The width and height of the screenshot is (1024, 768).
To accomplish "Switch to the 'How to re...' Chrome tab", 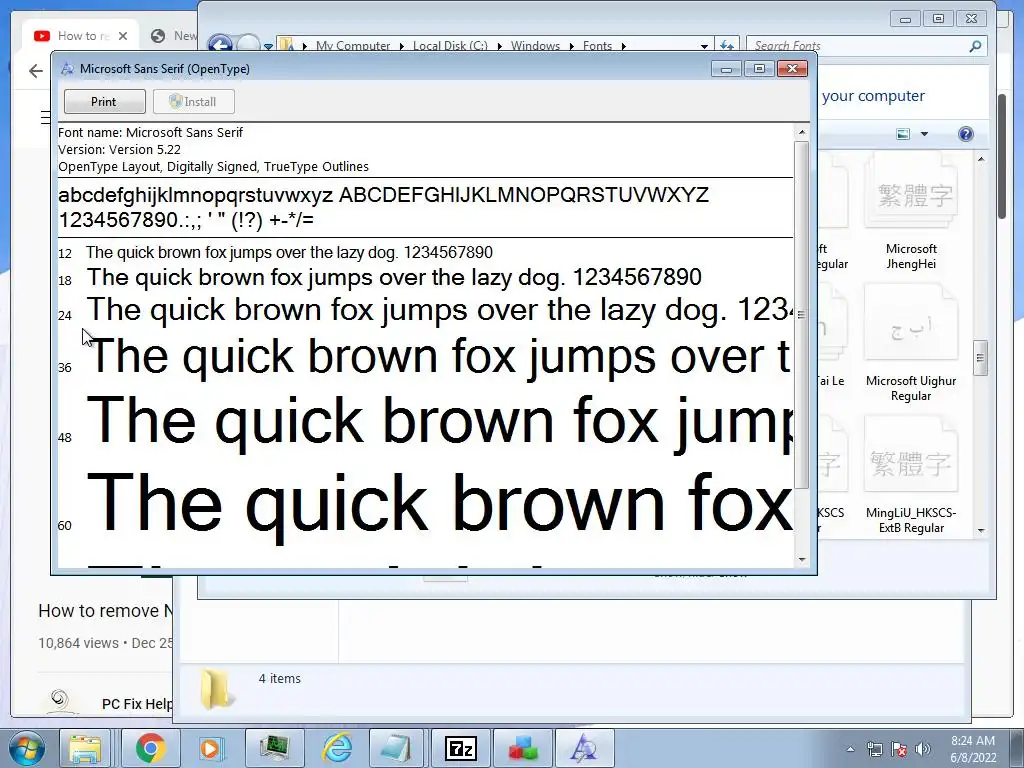I will (x=82, y=36).
